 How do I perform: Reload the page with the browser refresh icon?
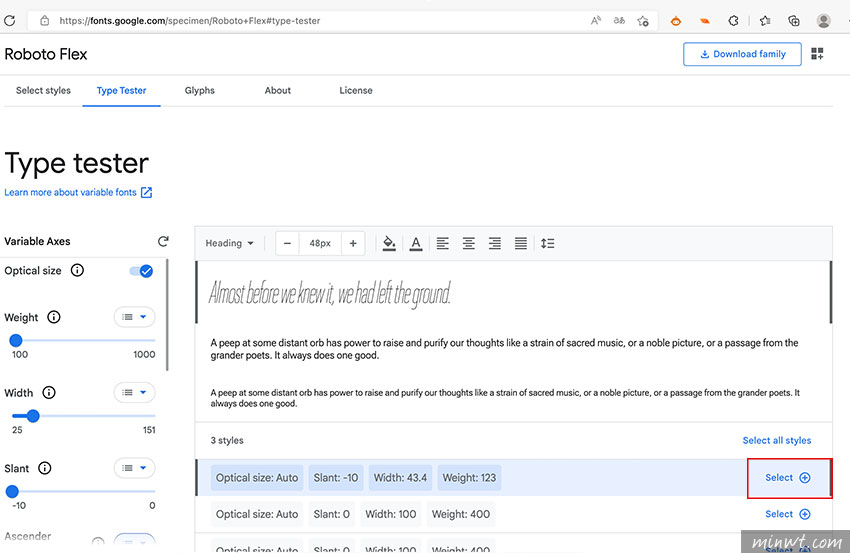[10, 21]
